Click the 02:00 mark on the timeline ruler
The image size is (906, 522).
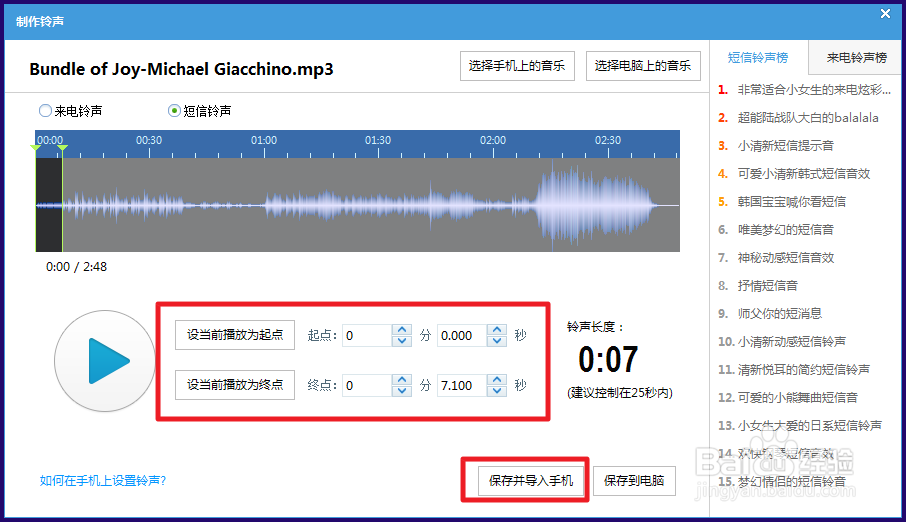[493, 140]
